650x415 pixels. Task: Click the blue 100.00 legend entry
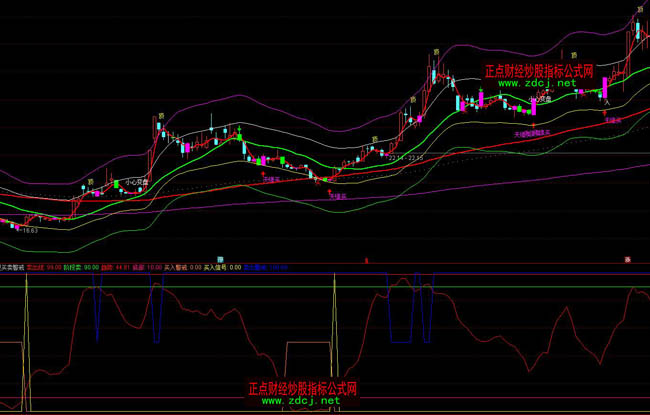(266, 267)
